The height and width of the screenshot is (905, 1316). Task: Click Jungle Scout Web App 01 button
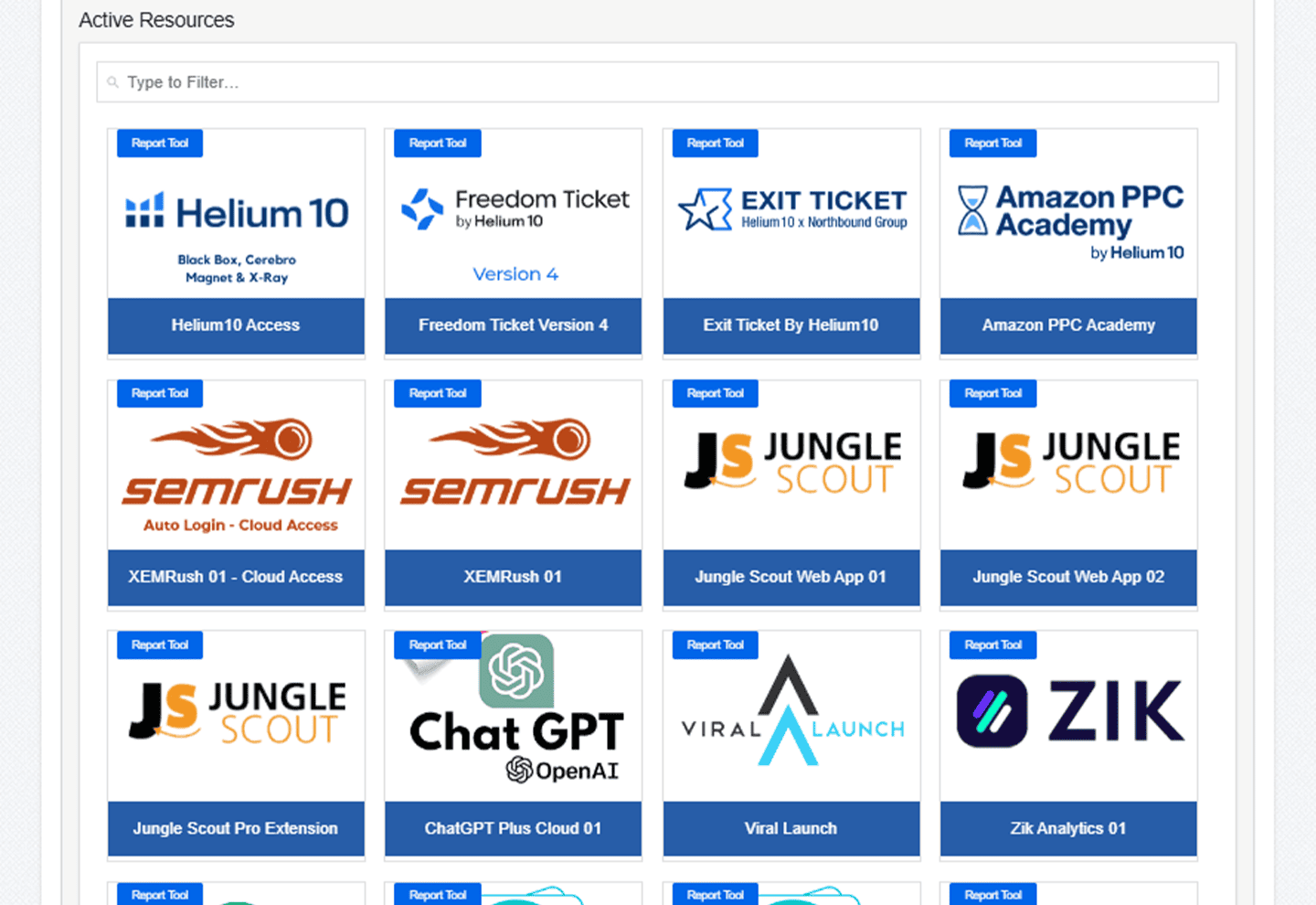pos(791,578)
